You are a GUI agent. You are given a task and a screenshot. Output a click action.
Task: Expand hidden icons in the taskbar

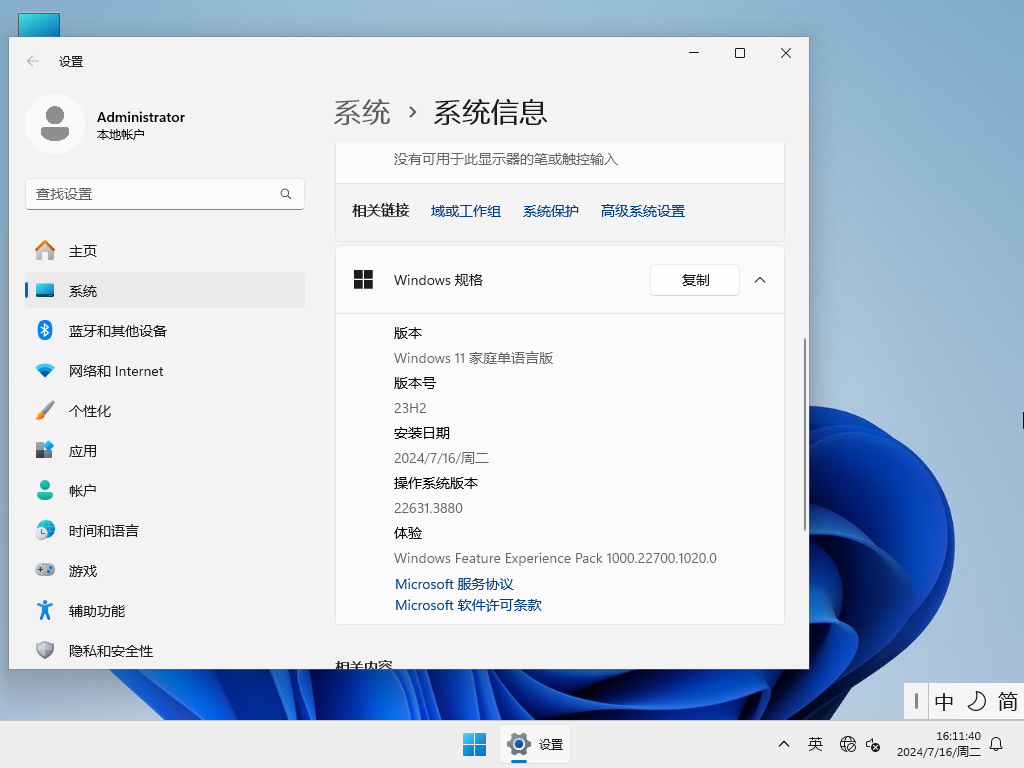(x=784, y=744)
